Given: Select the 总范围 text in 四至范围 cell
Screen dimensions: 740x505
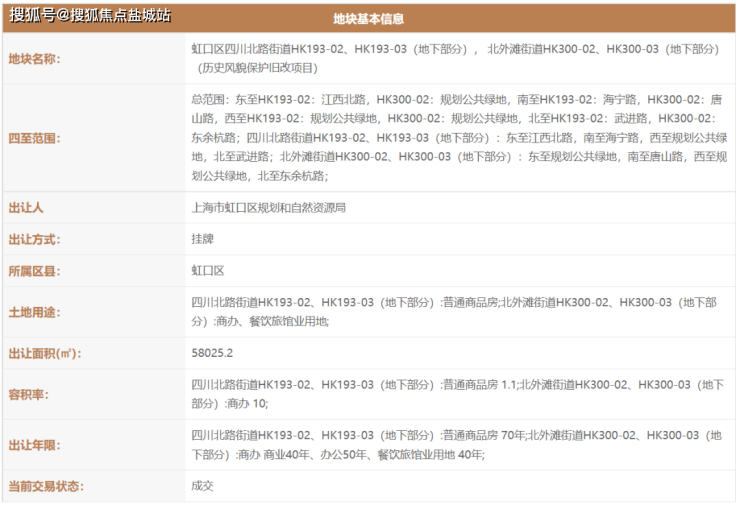Looking at the screenshot, I should 209,101.
